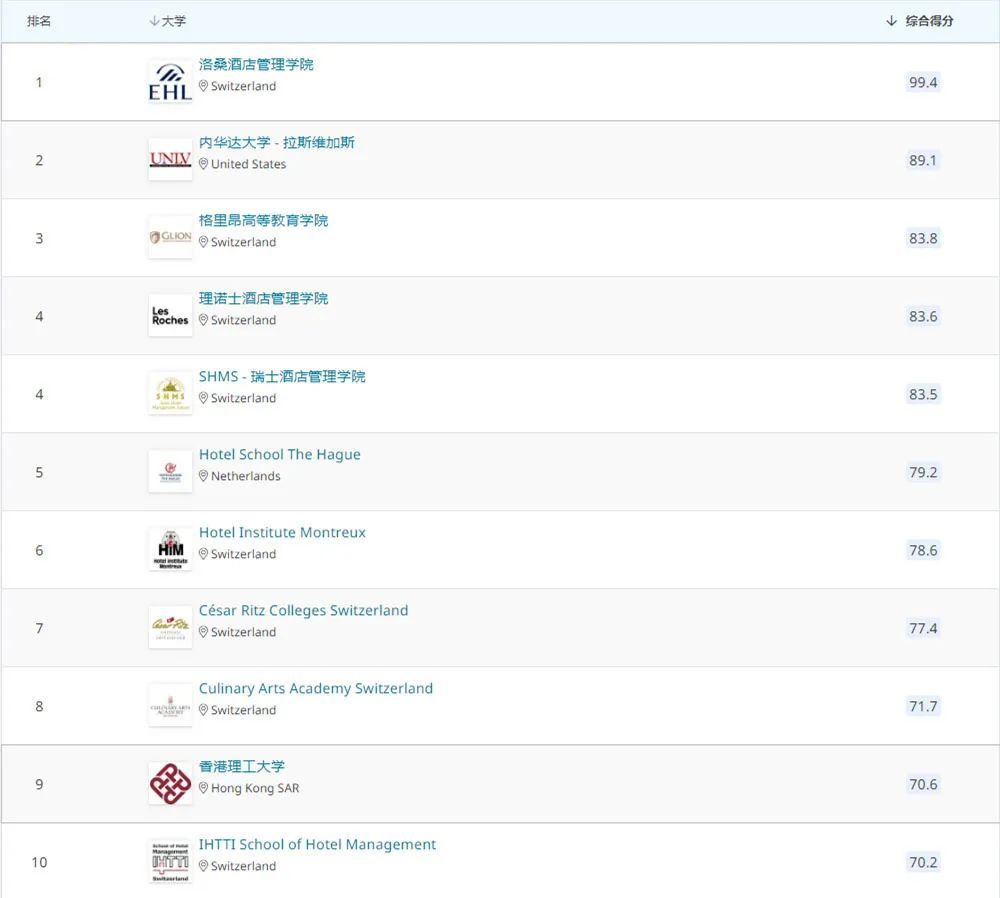Click the score 71.7
This screenshot has width=1000, height=898.
[x=923, y=706]
